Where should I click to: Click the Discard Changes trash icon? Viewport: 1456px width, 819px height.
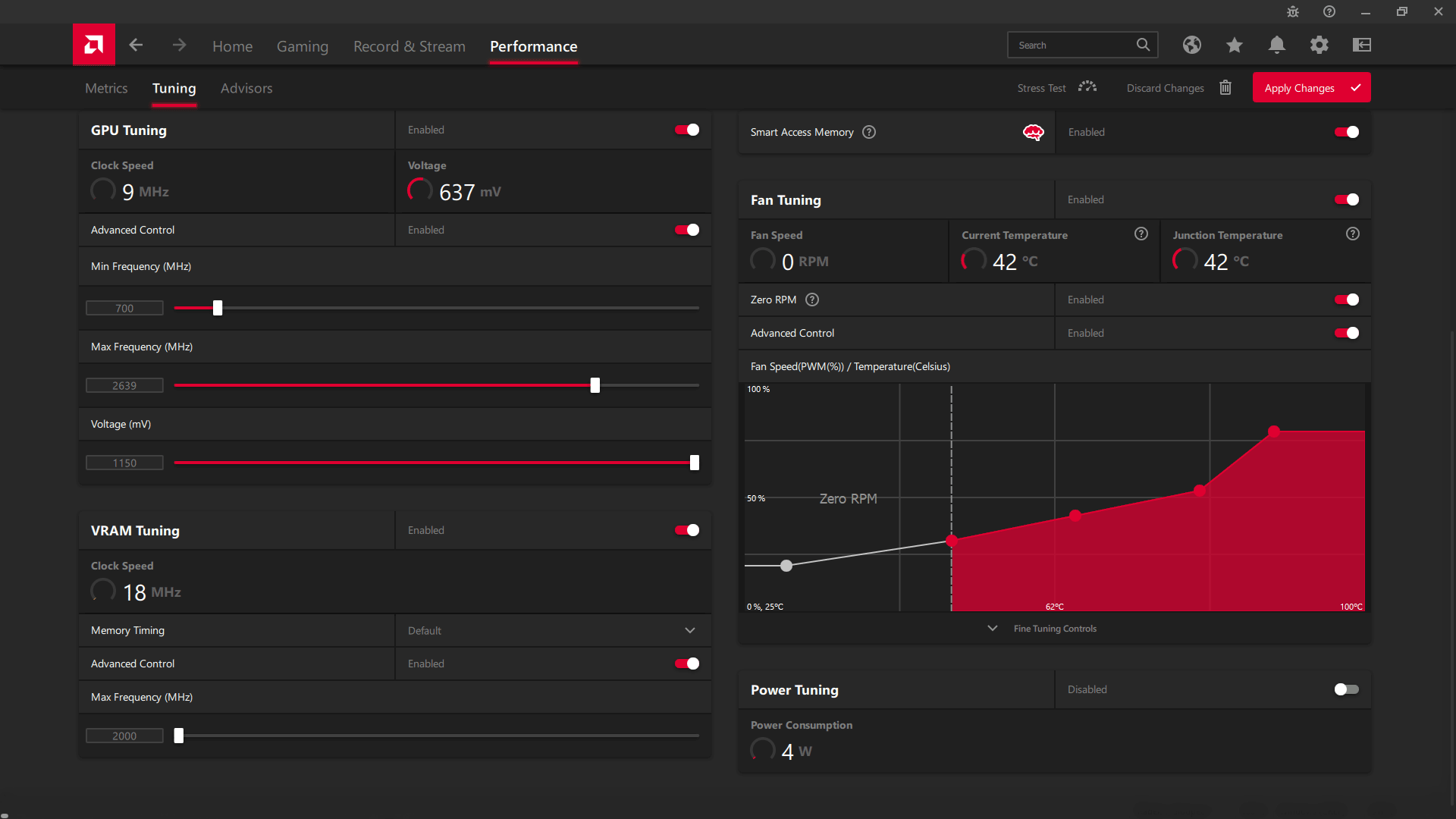point(1225,88)
